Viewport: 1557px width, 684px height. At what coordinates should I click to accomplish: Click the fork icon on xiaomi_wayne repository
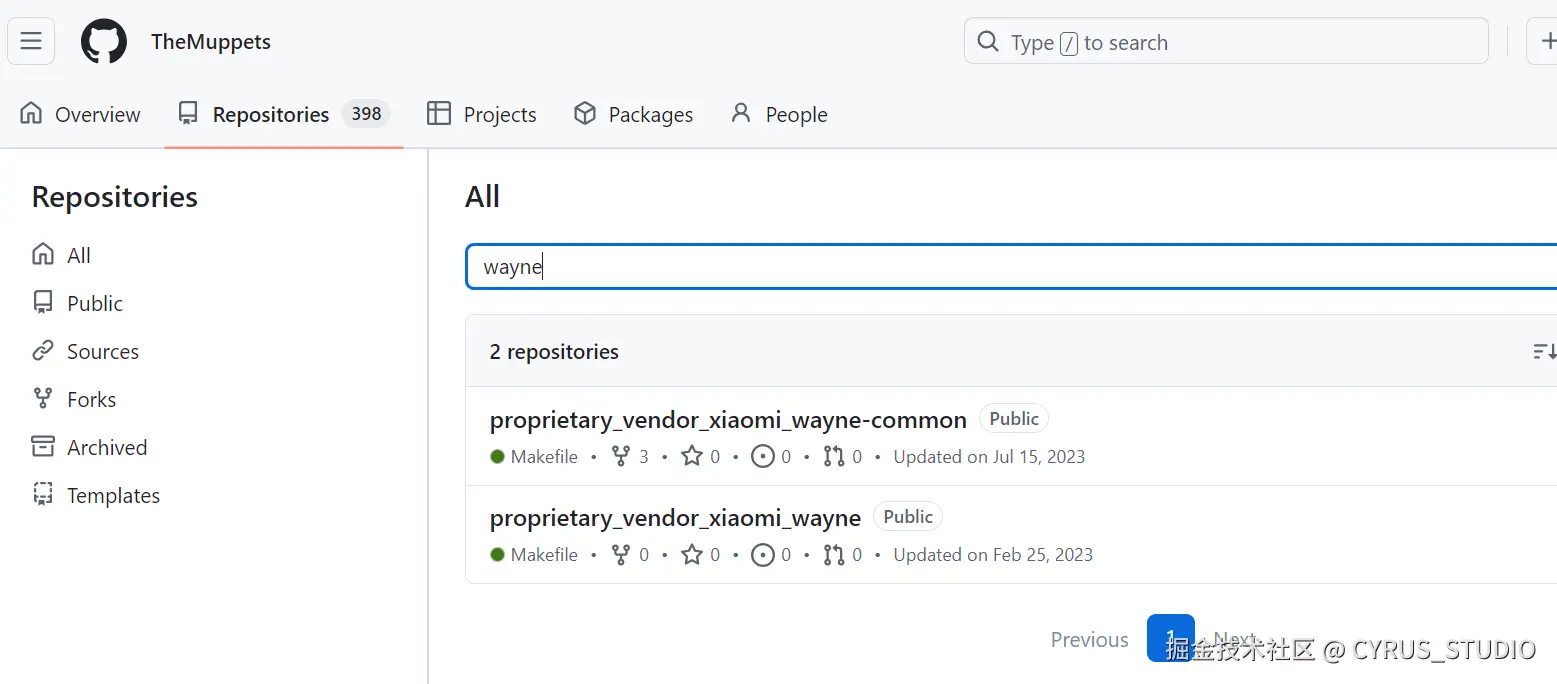coord(621,555)
